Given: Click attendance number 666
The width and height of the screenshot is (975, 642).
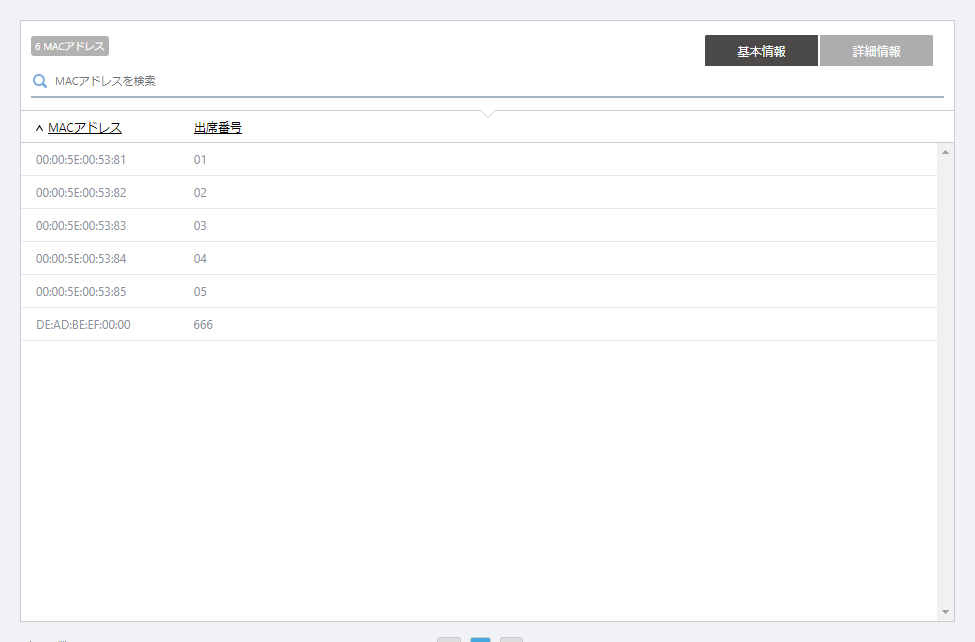Looking at the screenshot, I should pos(203,325).
